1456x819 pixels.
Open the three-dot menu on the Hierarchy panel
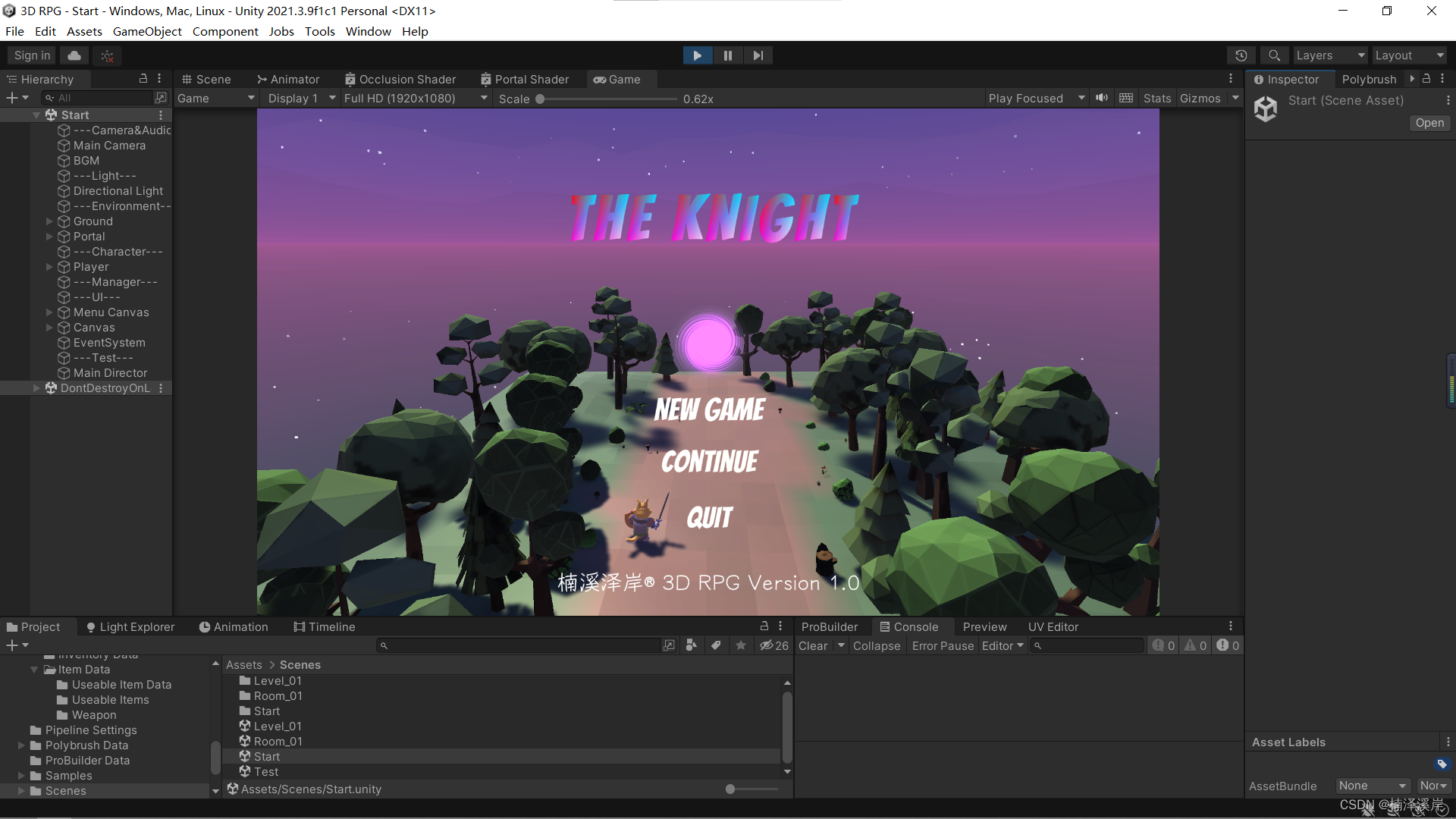coord(158,78)
